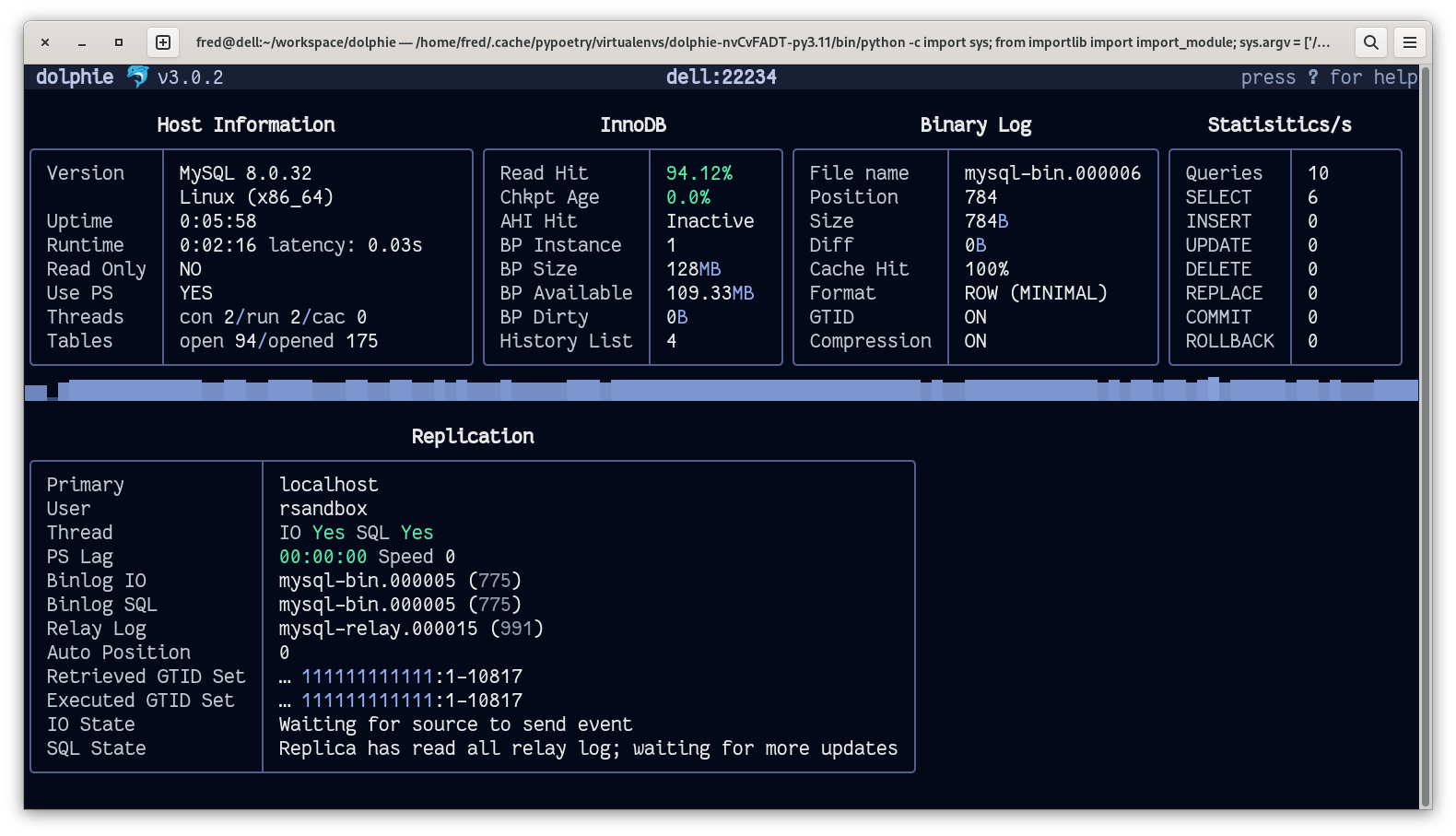The height and width of the screenshot is (836, 1456).
Task: Minimize the terminal window
Action: coord(82,42)
